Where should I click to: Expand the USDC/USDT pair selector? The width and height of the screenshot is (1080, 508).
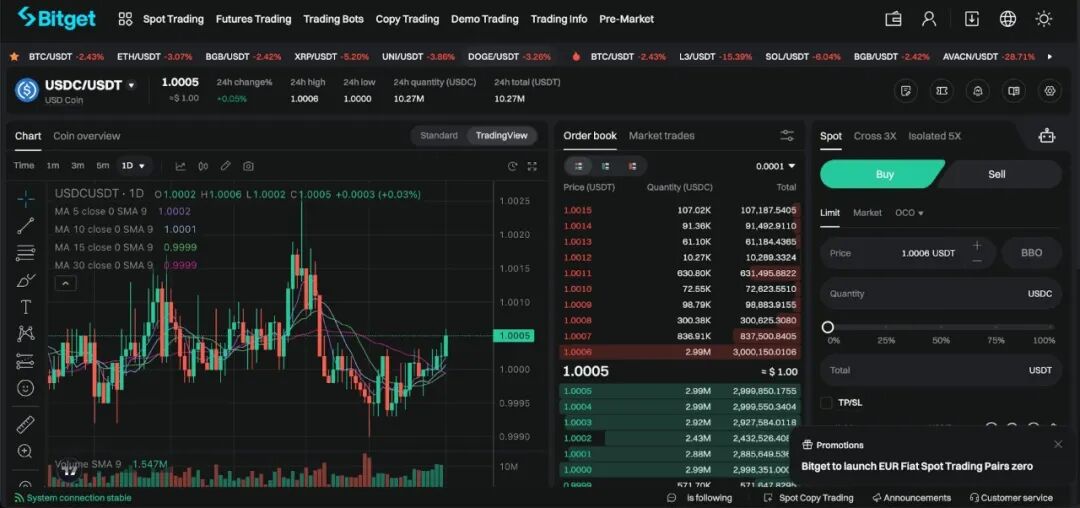(x=132, y=85)
